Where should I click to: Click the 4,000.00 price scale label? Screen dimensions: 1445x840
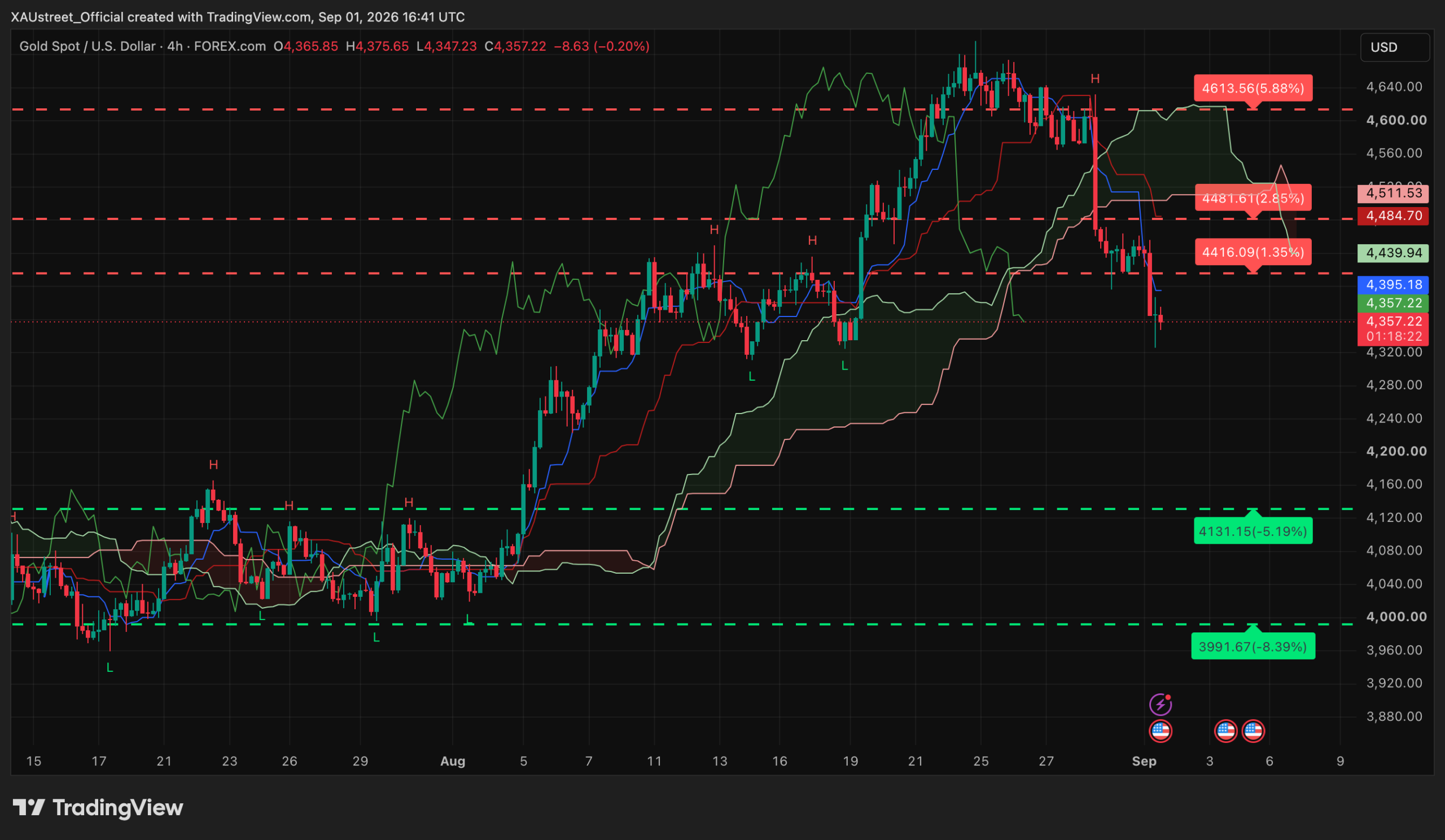[x=1396, y=617]
